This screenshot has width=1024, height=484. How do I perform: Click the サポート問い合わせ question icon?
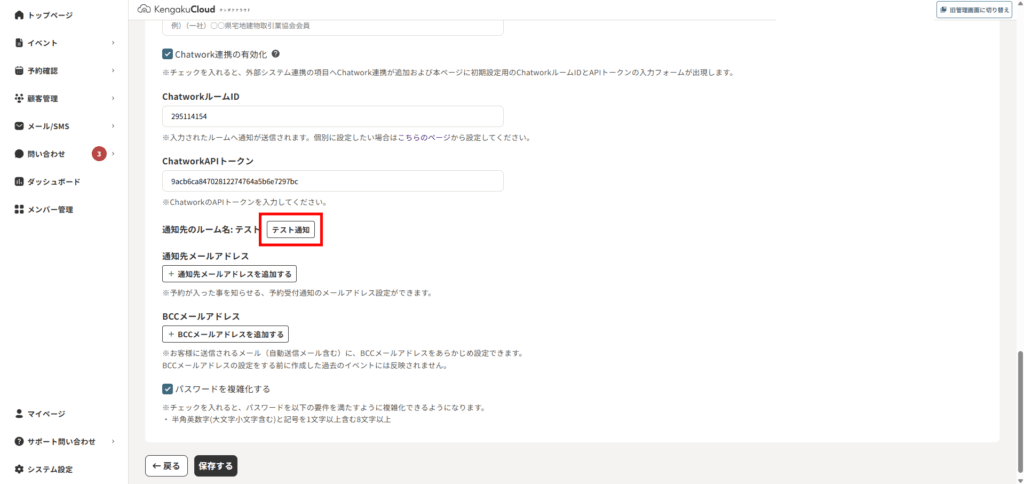coord(19,442)
